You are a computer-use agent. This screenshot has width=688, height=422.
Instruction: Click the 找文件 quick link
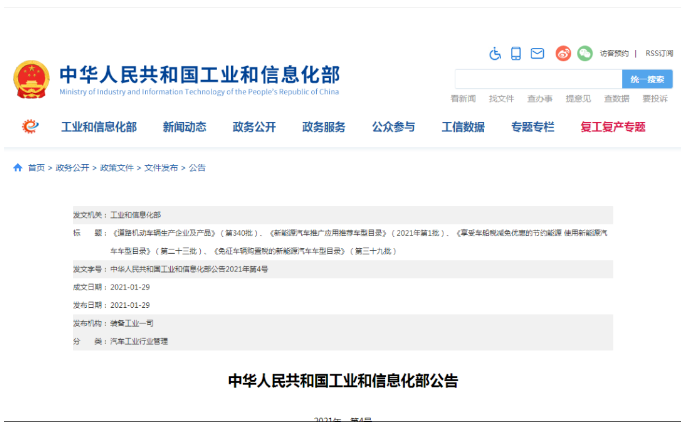coord(501,99)
